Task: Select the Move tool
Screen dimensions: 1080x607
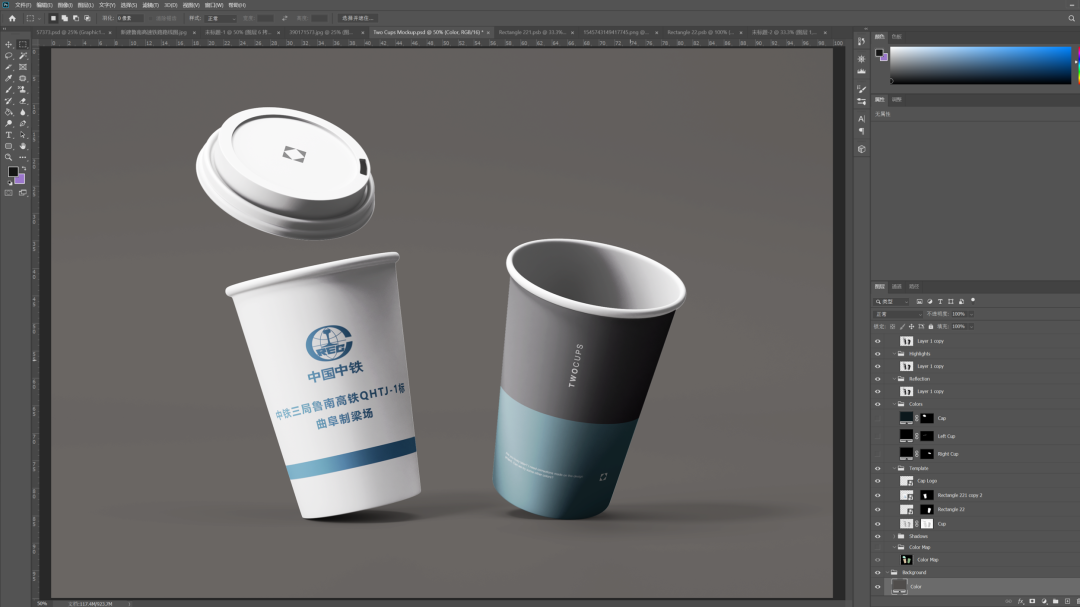Action: [x=9, y=45]
